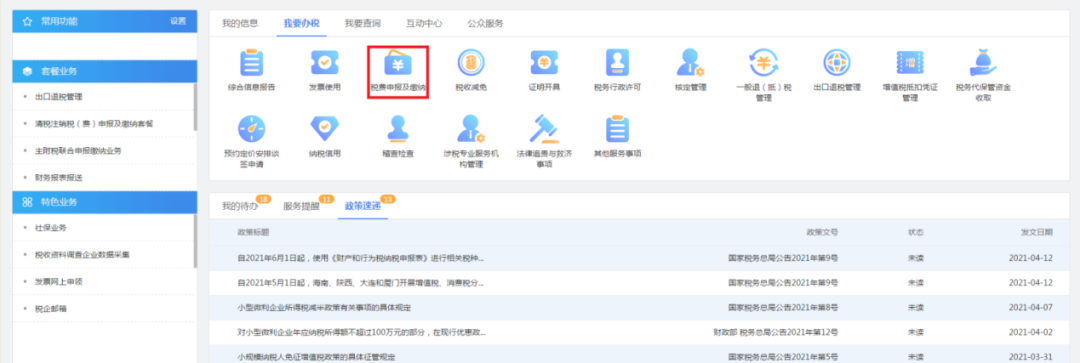This screenshot has width=1080, height=363.
Task: Click 未读 status in 2021-04-07 row
Action: (915, 307)
